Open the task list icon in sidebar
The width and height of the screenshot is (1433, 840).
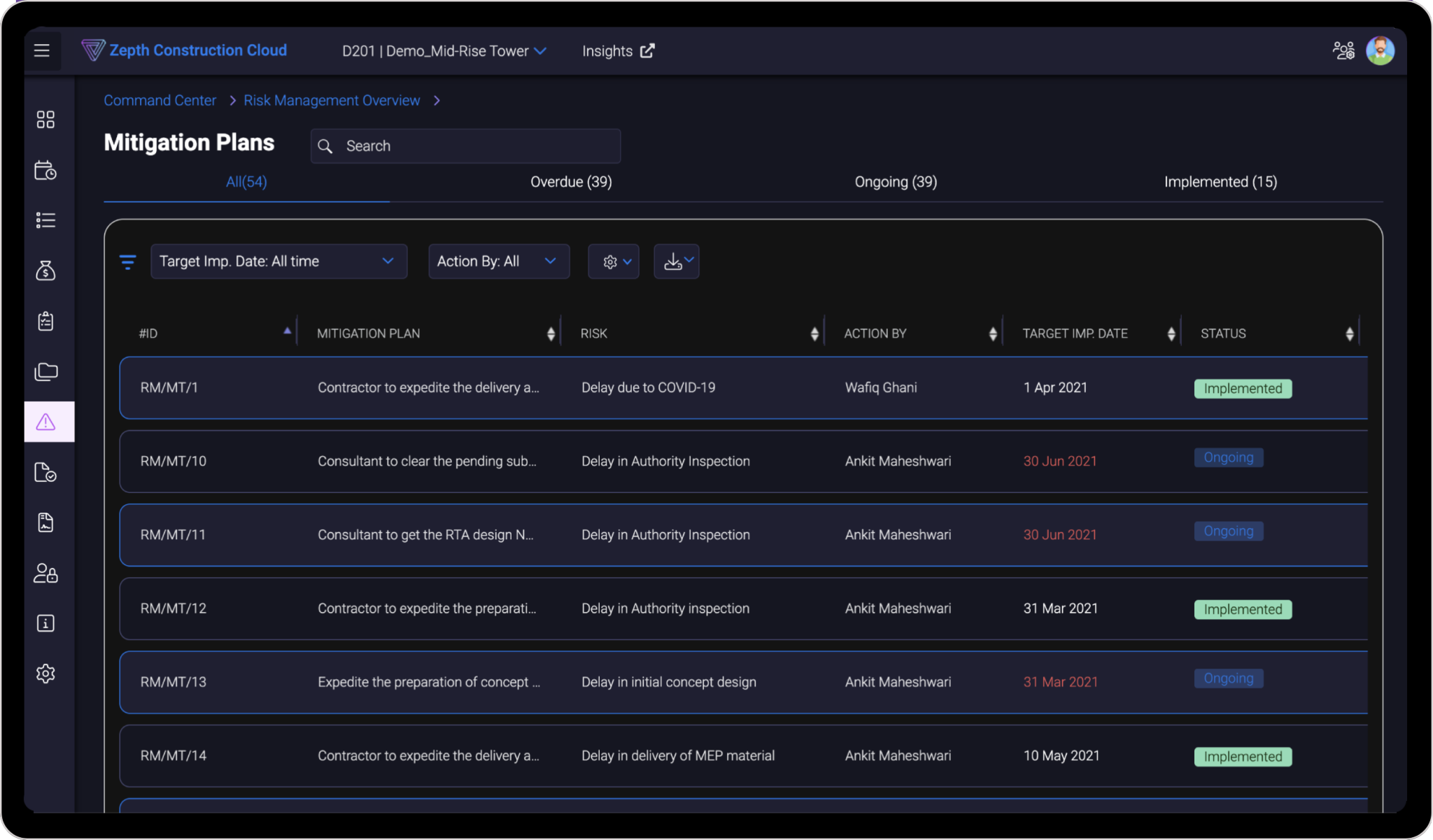(x=45, y=220)
